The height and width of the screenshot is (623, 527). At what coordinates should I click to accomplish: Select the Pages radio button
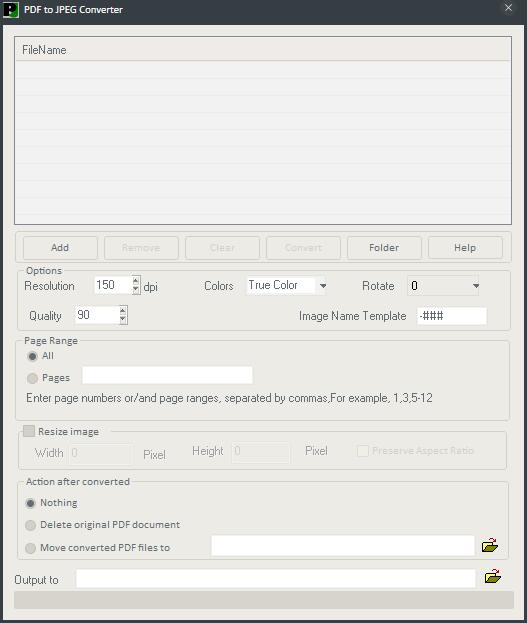33,378
